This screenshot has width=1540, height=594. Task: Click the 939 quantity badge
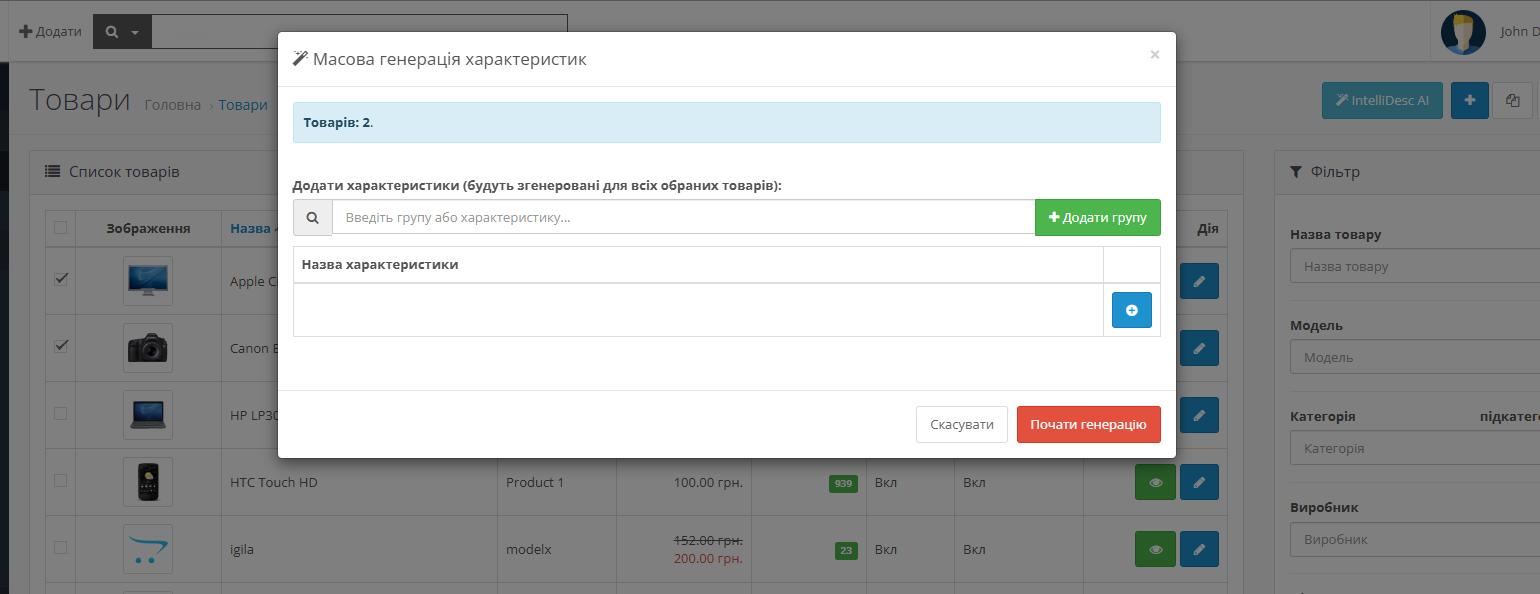point(843,484)
